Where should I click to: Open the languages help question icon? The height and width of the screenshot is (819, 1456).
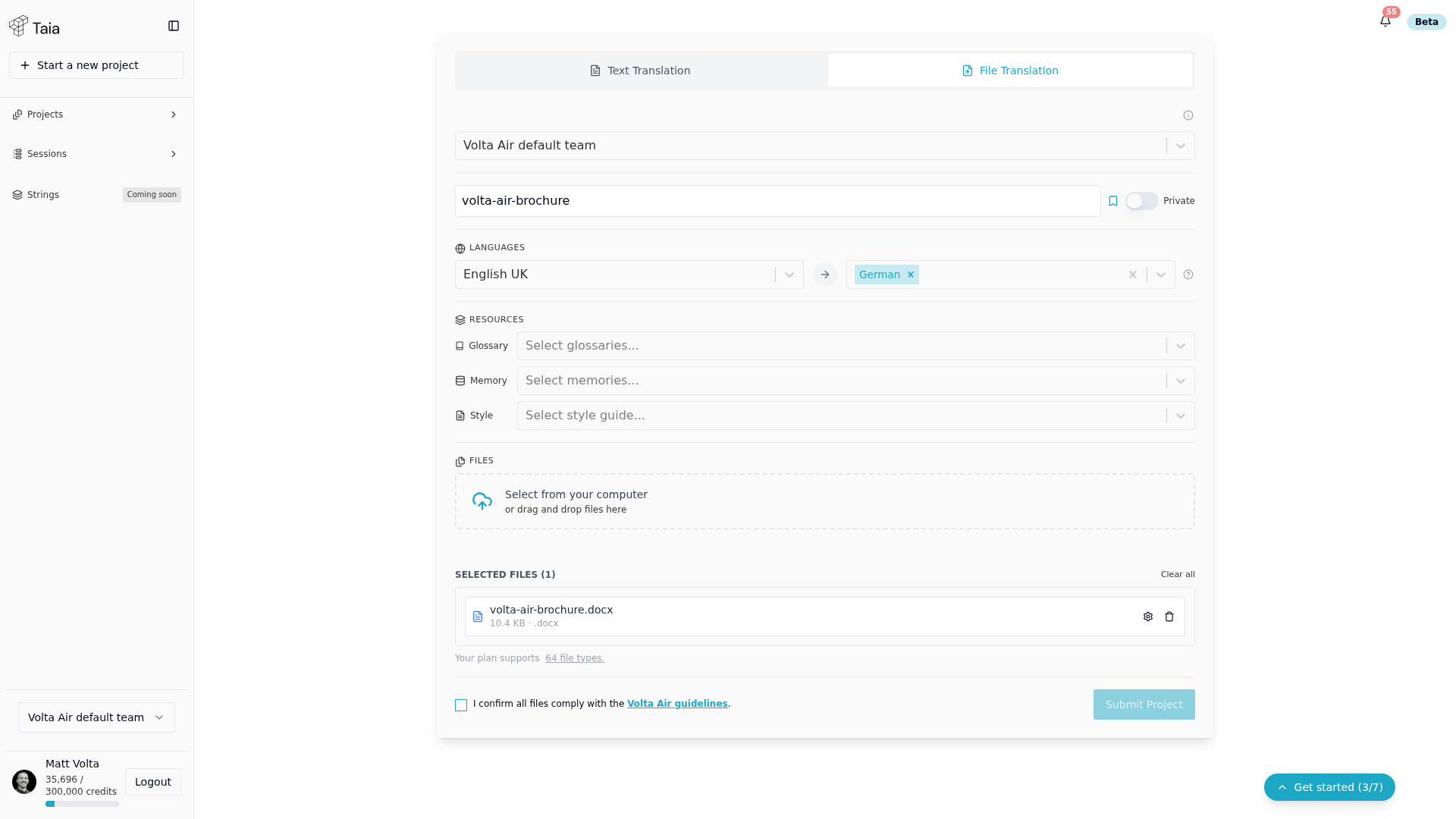click(x=1188, y=275)
